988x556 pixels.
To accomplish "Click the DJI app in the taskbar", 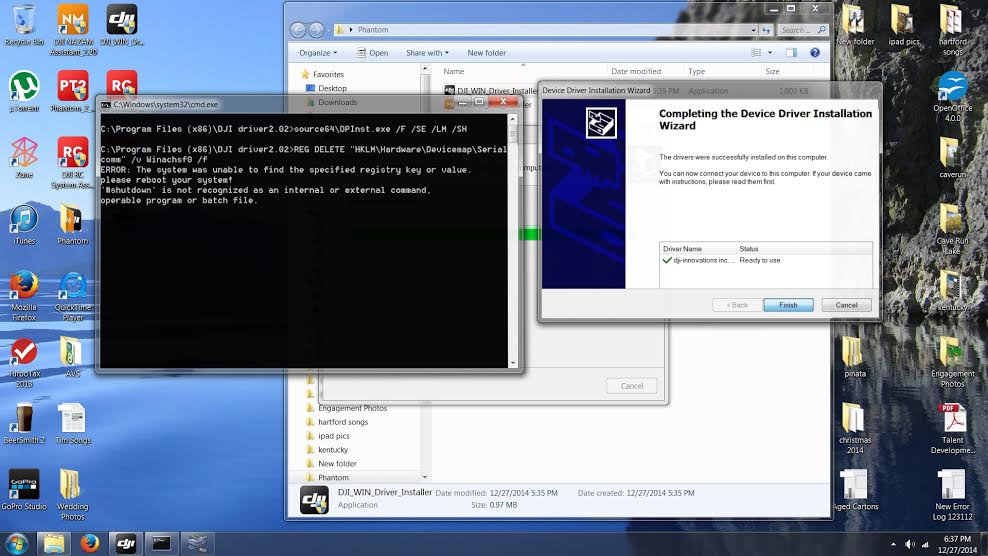I will (126, 543).
